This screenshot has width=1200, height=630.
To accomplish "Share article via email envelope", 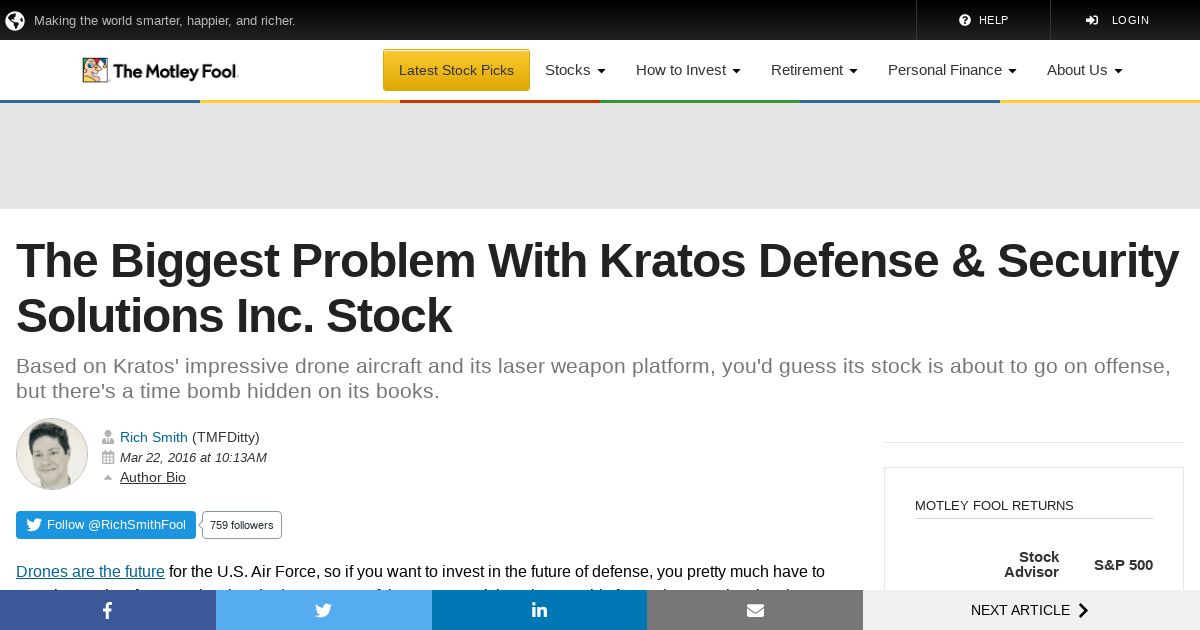I will [x=755, y=610].
